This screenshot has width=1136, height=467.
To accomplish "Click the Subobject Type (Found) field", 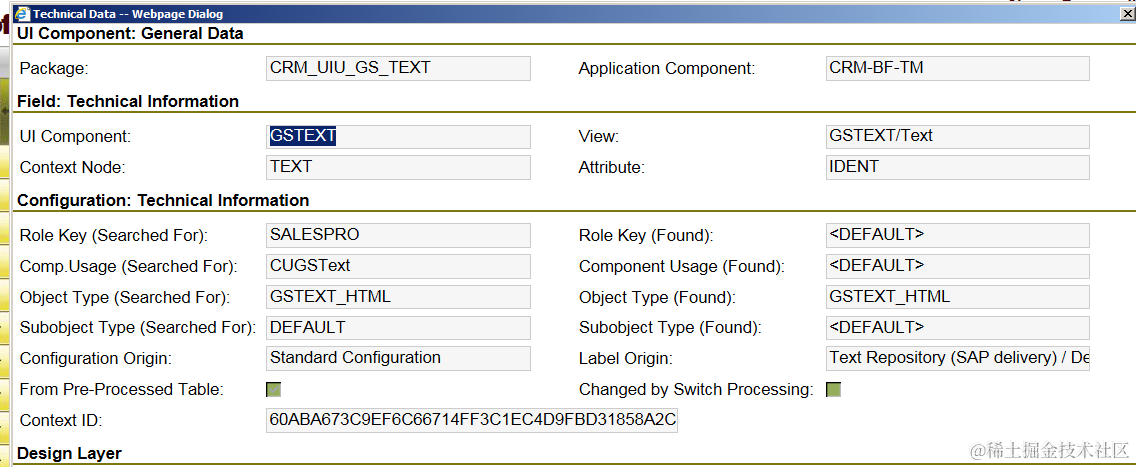I will [x=958, y=328].
